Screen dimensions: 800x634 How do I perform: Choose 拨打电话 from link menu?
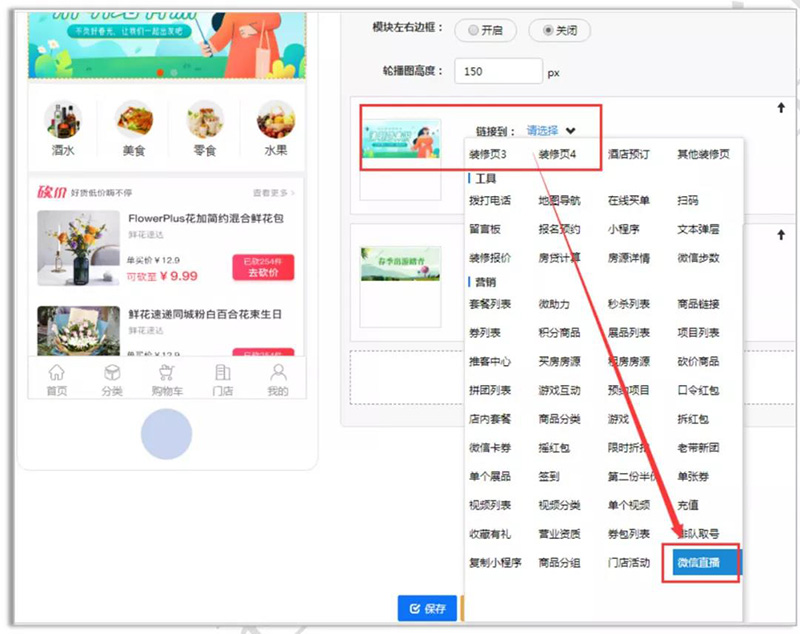tap(490, 200)
